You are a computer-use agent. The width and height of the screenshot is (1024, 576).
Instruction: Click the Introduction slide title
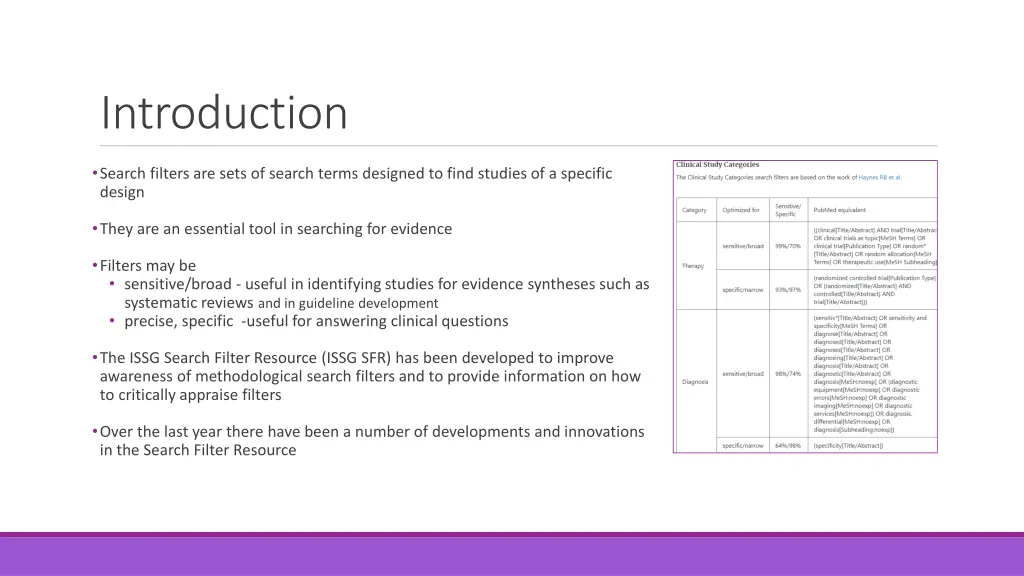(x=224, y=112)
